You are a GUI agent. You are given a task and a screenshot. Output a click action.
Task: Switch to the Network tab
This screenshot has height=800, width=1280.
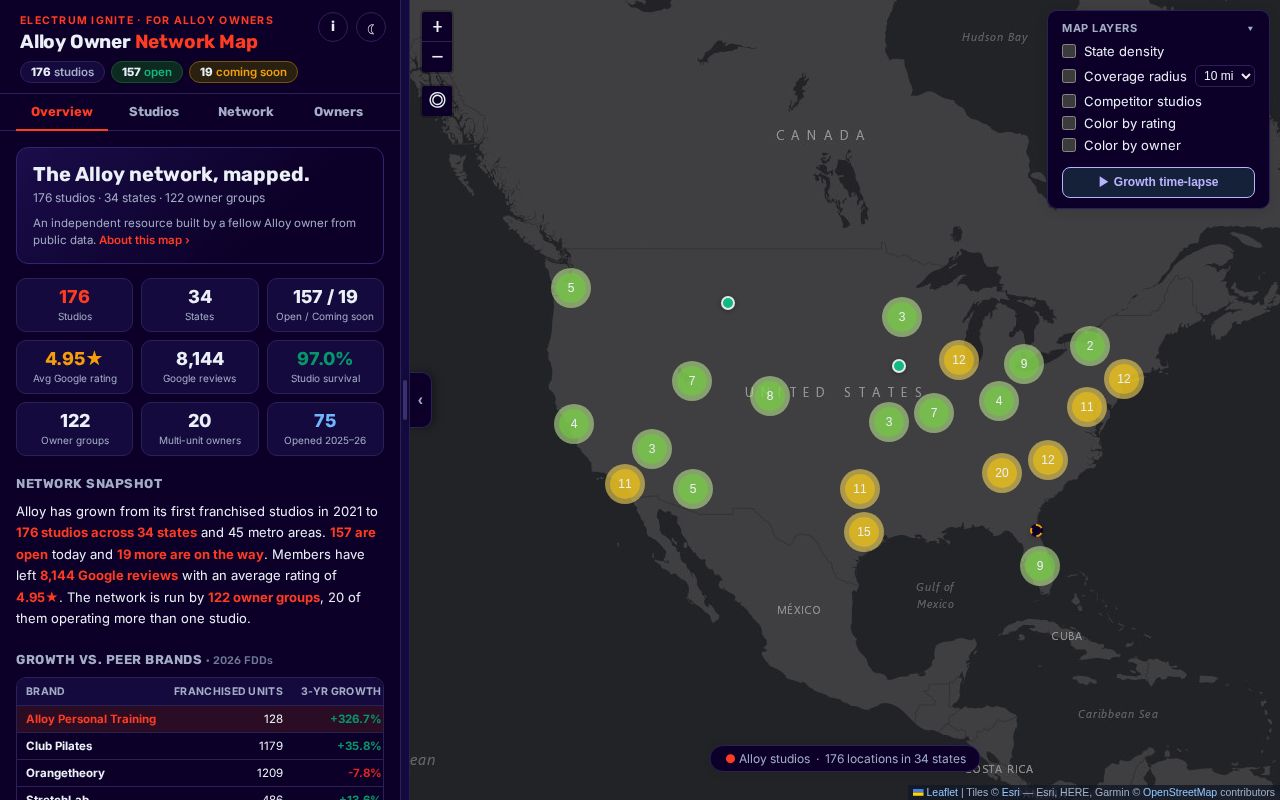tap(246, 112)
